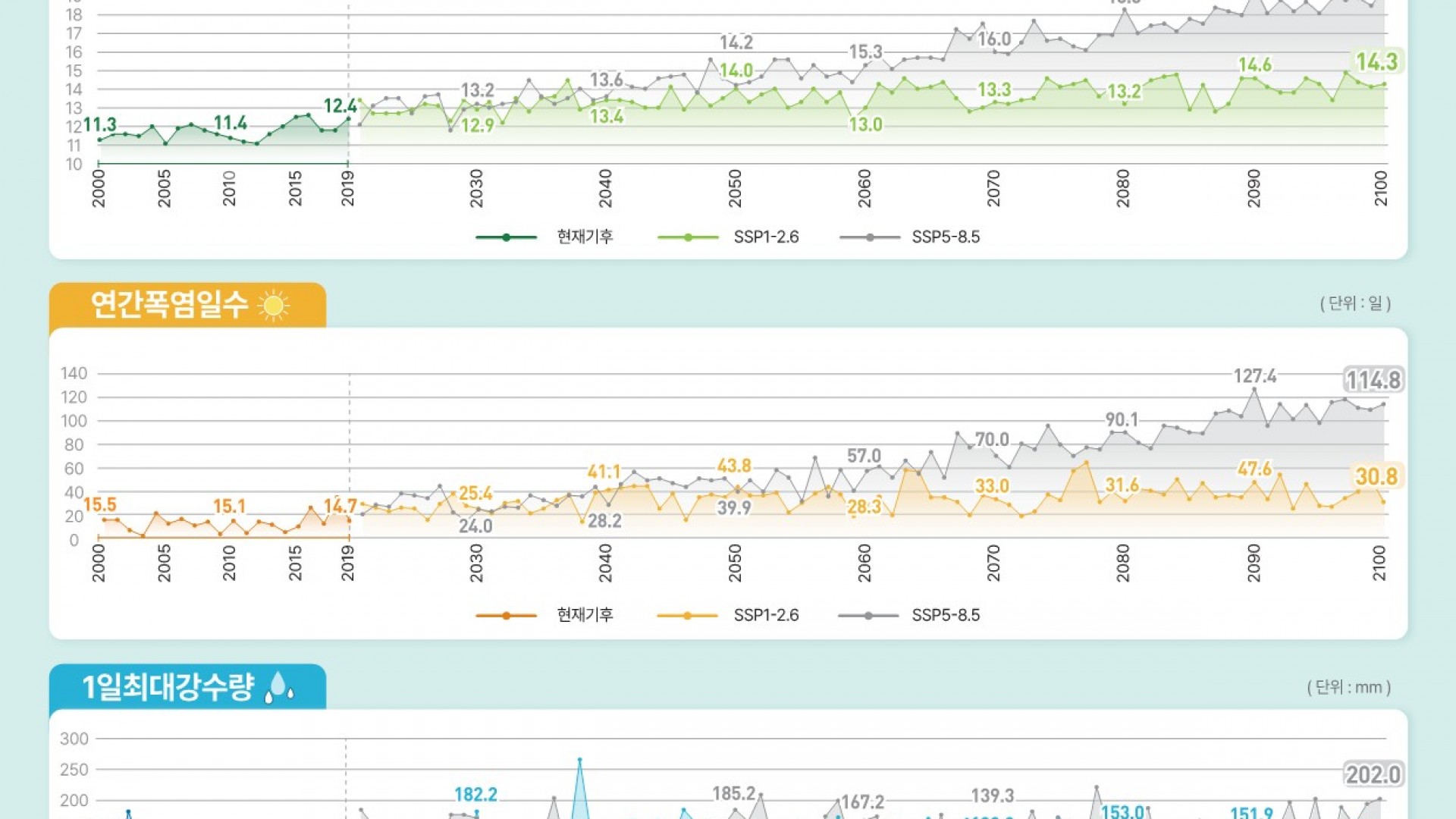Click the 202.0 gray value badge

1373,774
